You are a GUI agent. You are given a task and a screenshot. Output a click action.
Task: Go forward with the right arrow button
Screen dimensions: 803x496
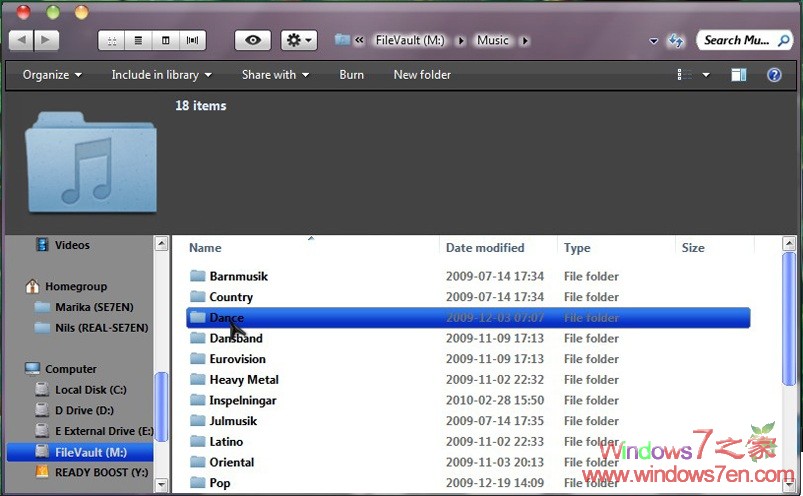46,40
